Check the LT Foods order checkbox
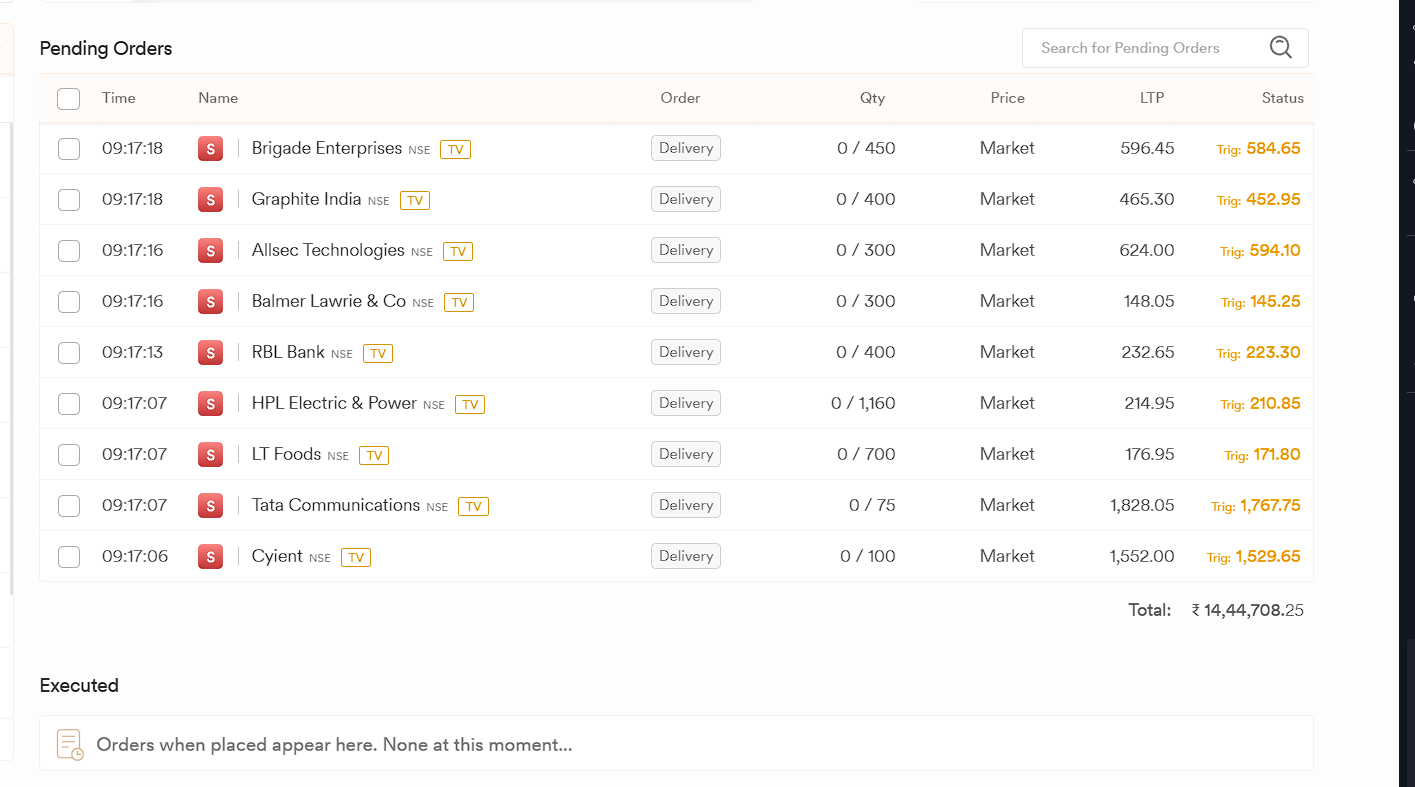The image size is (1415, 787). [69, 455]
